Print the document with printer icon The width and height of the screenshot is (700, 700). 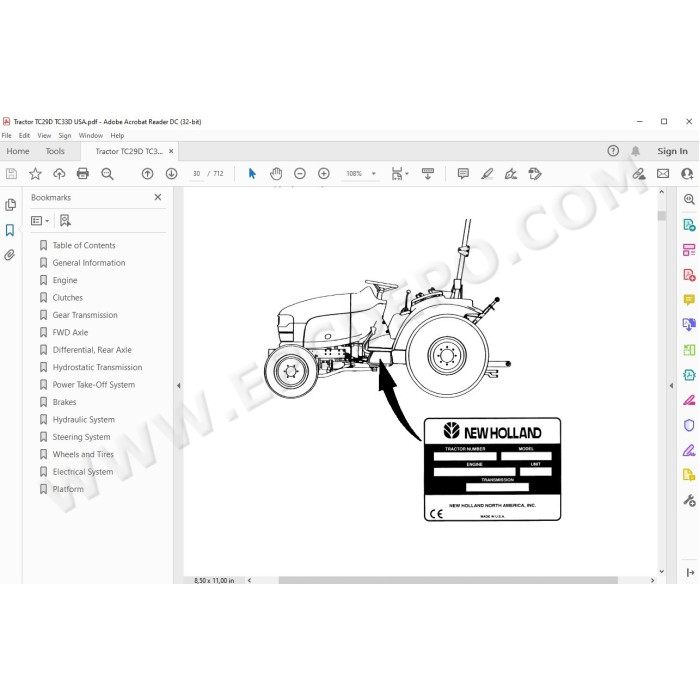[83, 173]
